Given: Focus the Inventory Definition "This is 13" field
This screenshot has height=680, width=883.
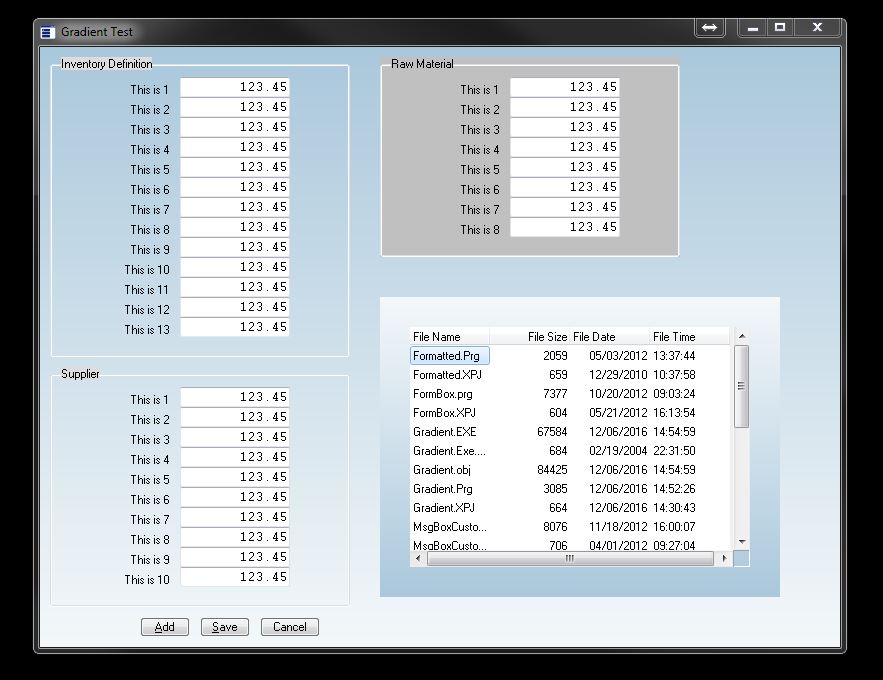Looking at the screenshot, I should pyautogui.click(x=235, y=327).
